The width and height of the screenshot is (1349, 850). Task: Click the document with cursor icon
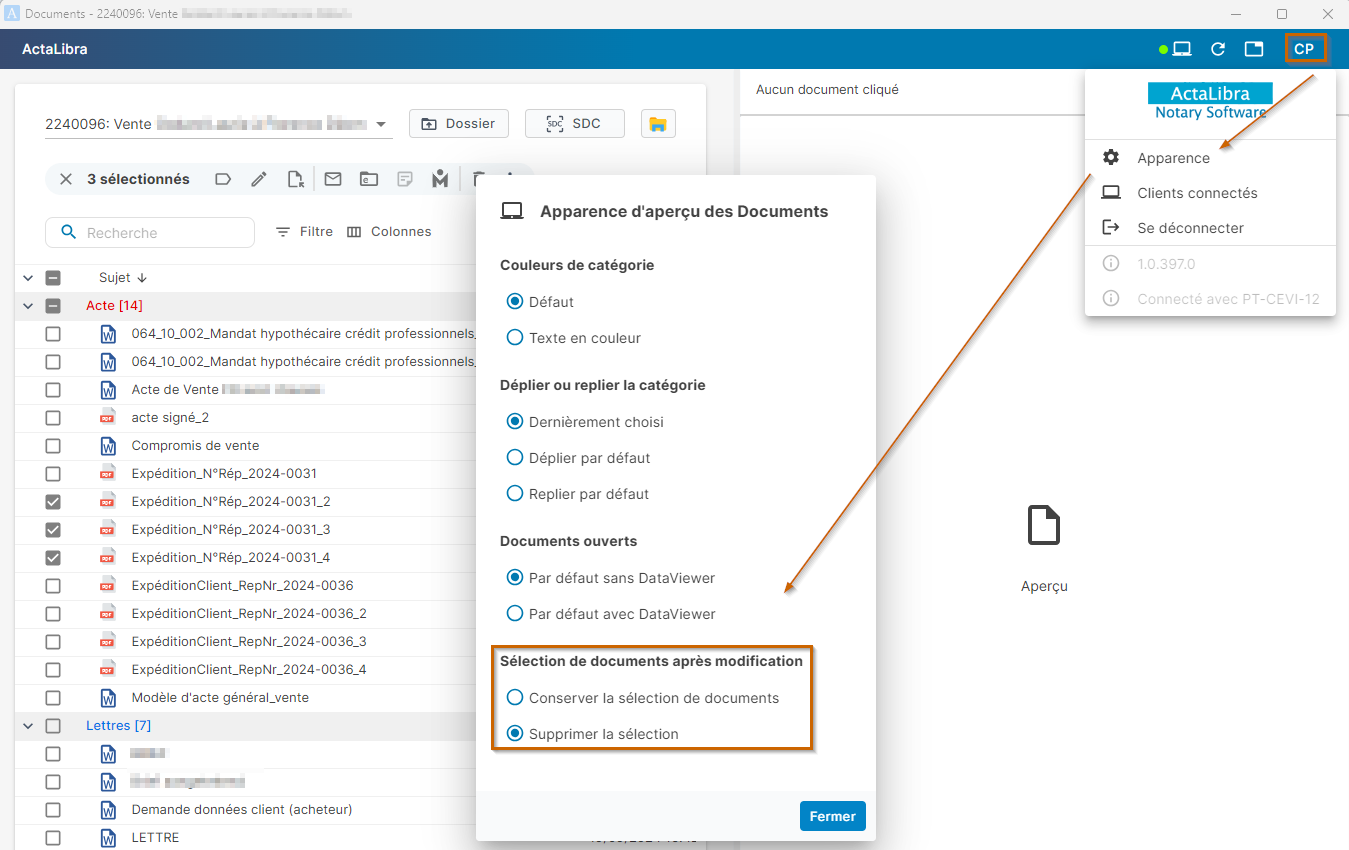click(x=295, y=179)
